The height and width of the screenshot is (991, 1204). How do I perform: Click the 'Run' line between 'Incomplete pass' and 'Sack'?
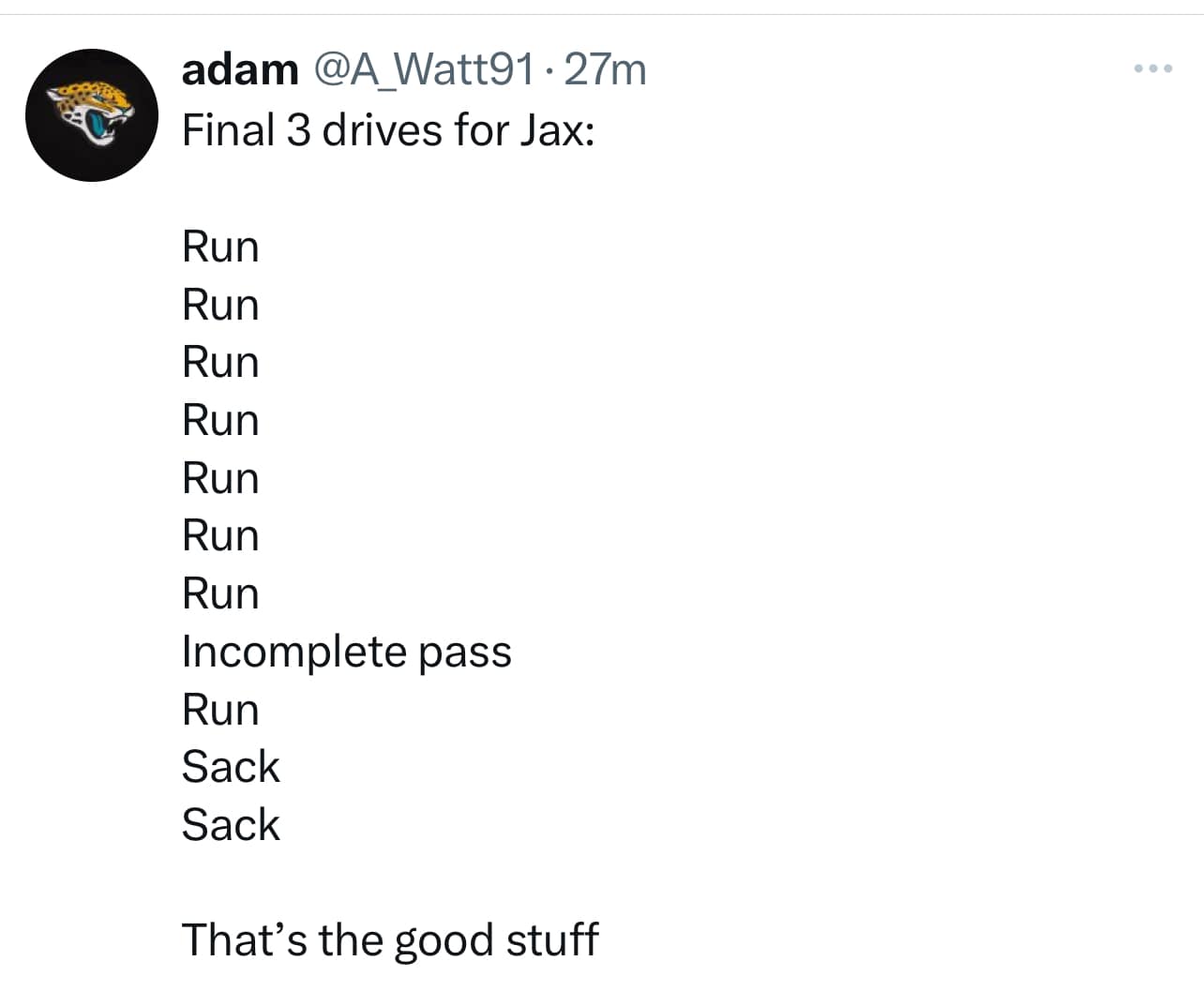coord(220,710)
